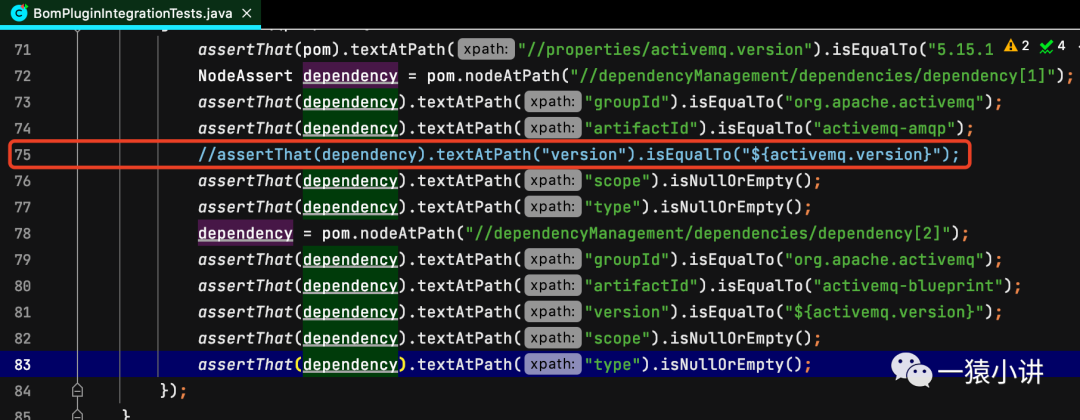Click the xpath hint before "scope" on line 76
Viewport: 1080px width, 420px height.
click(552, 182)
